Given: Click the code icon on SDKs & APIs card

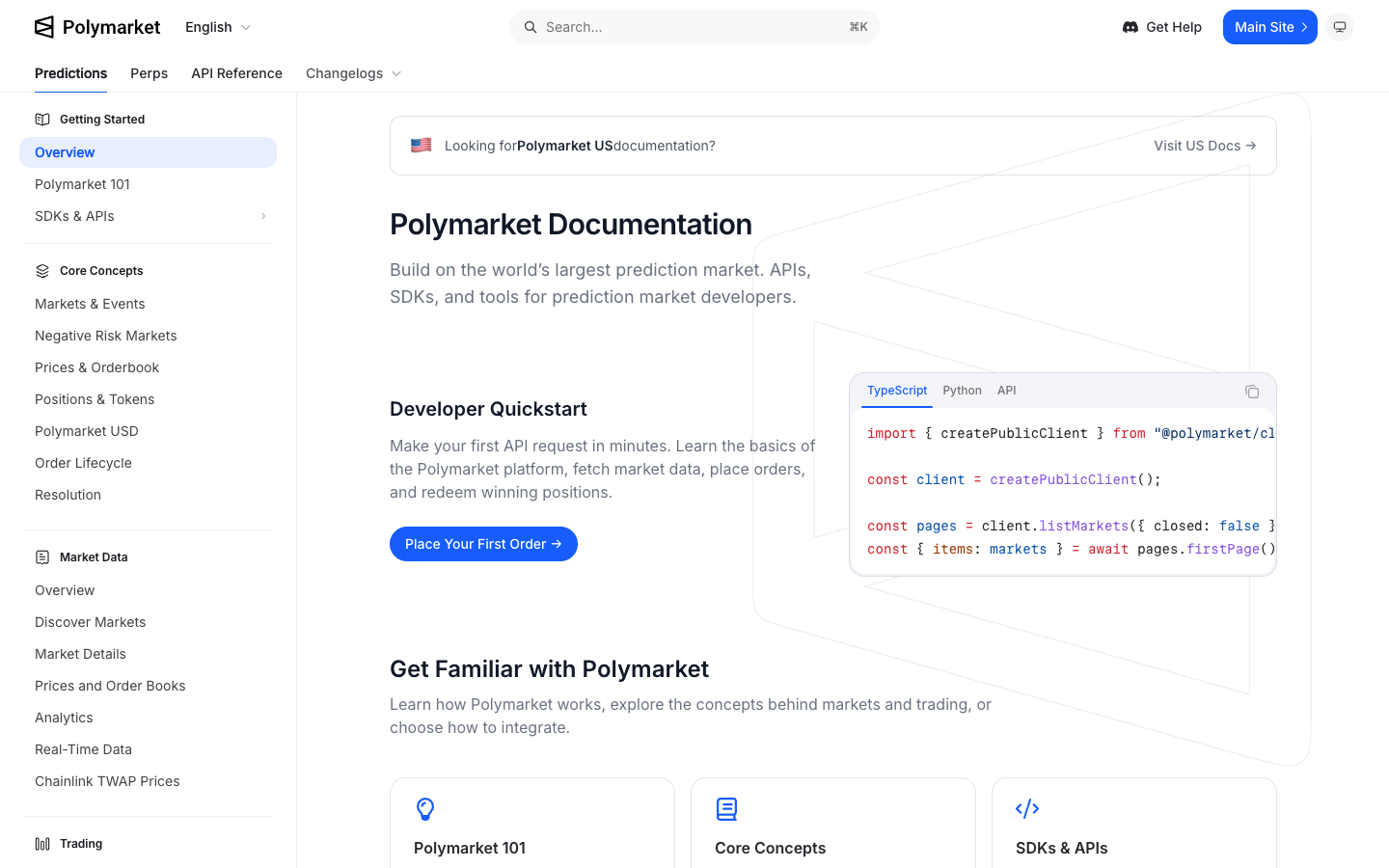Looking at the screenshot, I should click(1027, 808).
